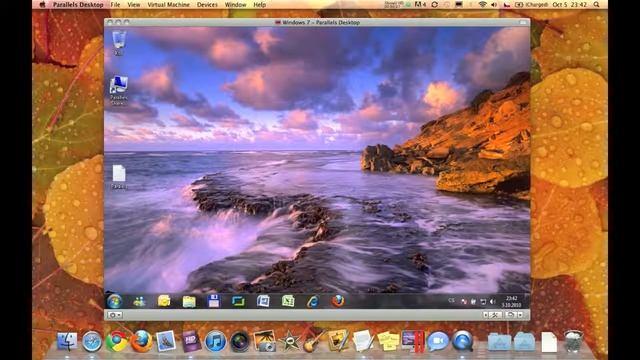640x360 pixels.
Task: Open the Virtual Machine menu
Action: click(168, 5)
